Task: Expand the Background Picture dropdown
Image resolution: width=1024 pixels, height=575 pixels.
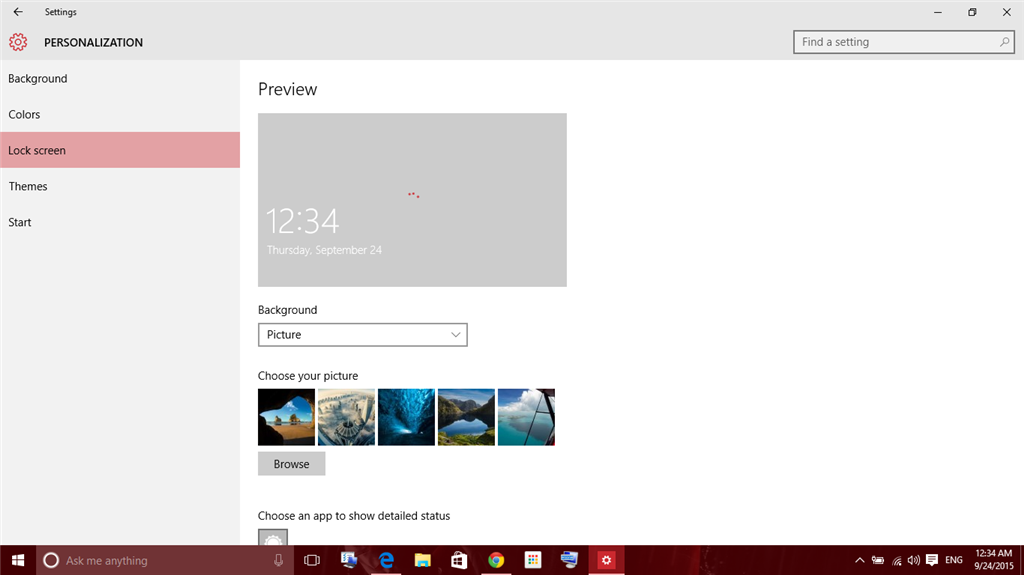Action: (362, 335)
